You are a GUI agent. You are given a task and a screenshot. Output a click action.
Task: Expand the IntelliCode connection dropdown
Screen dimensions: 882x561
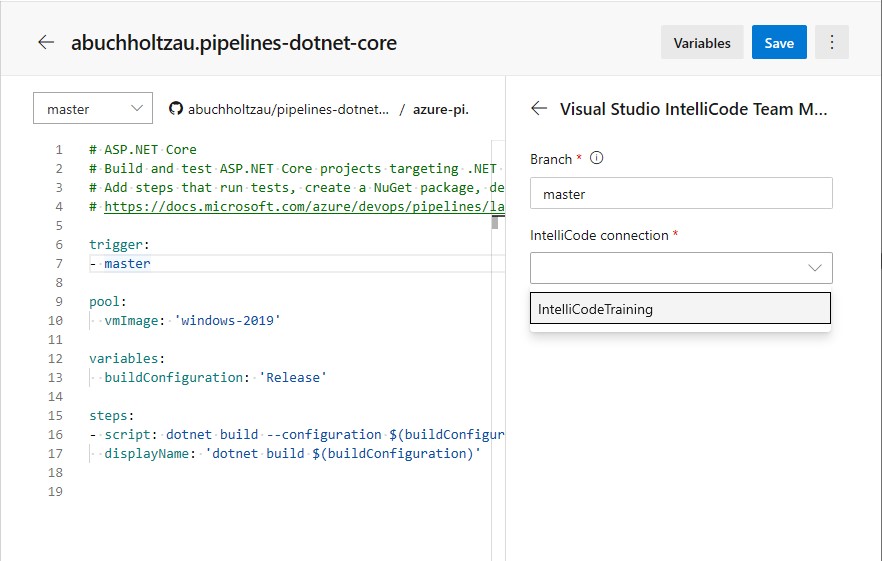681,268
